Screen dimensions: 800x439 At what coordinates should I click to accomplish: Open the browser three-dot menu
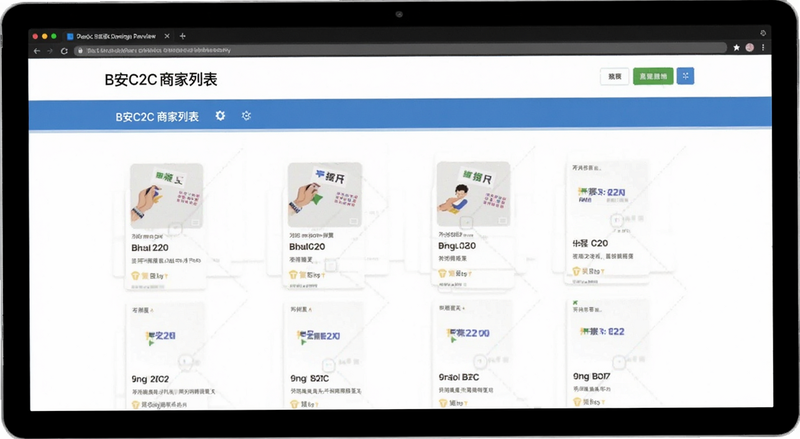pyautogui.click(x=763, y=47)
